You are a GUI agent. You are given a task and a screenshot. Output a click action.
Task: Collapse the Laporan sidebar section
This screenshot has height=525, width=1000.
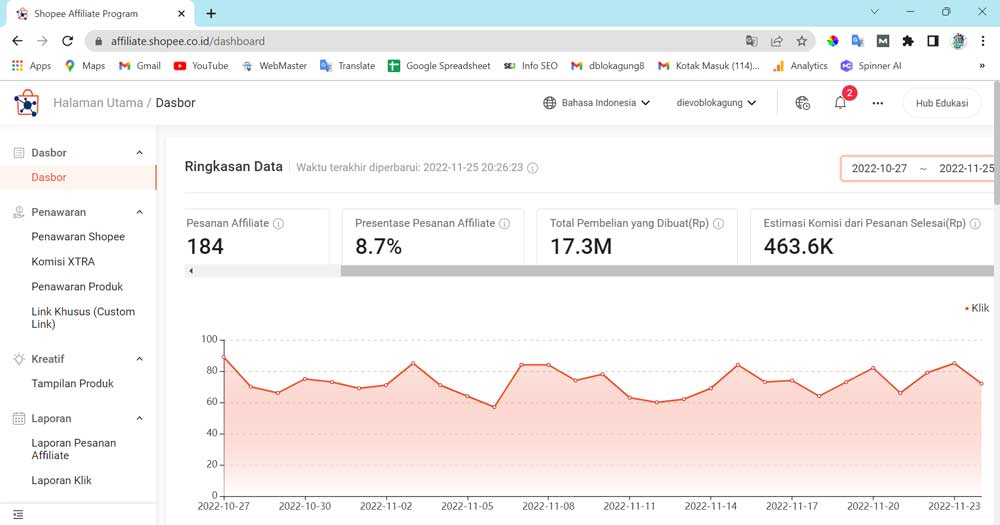[139, 418]
